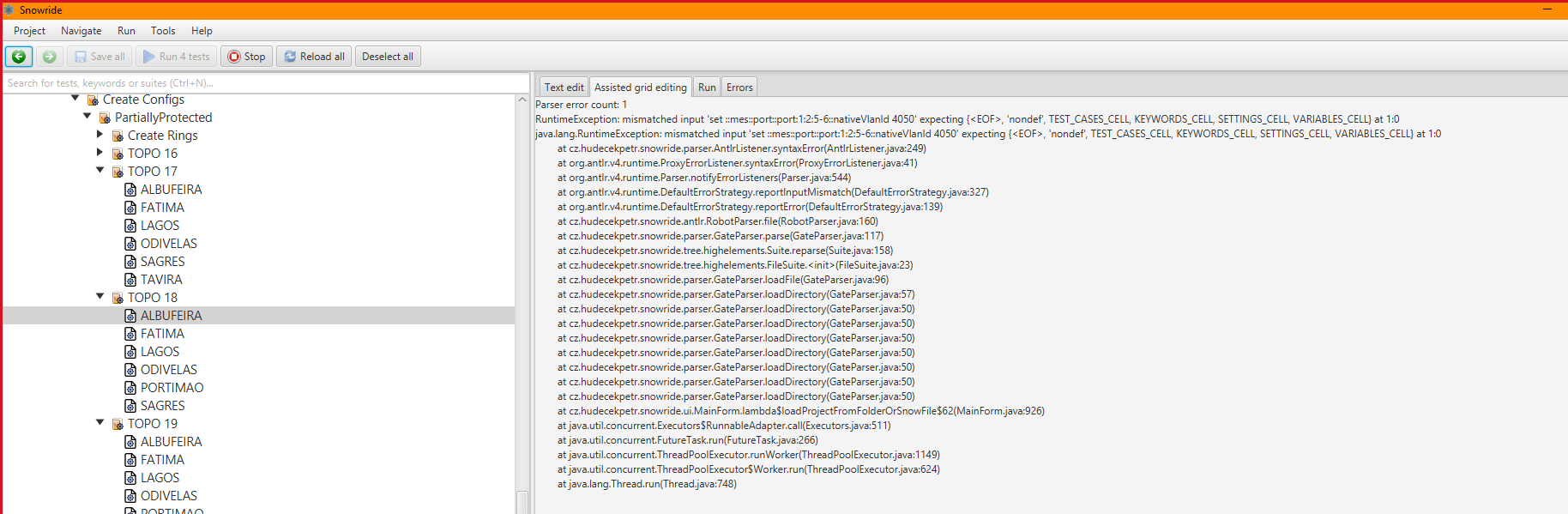Open the Run menu

point(126,31)
